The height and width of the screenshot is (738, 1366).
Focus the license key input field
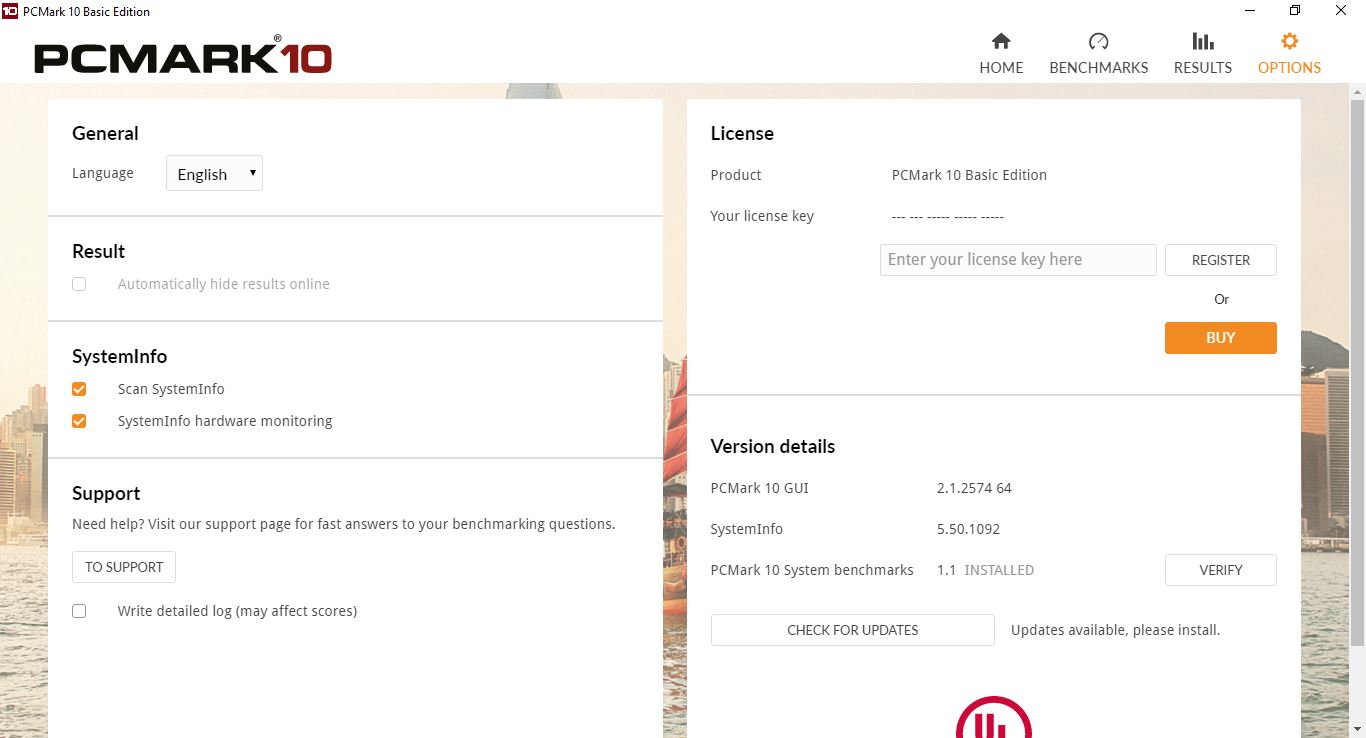tap(1018, 260)
